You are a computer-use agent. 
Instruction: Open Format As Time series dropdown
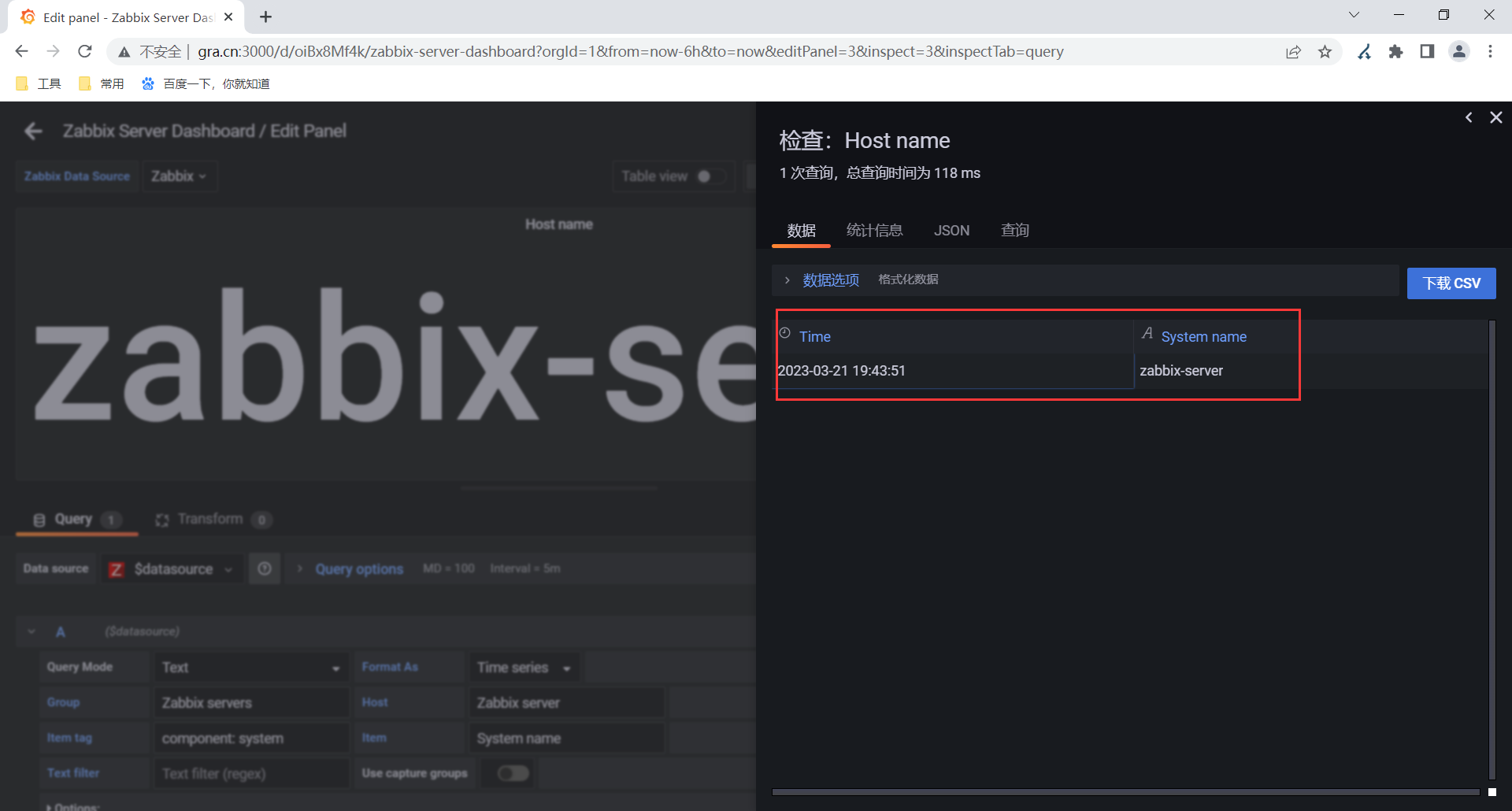click(x=524, y=668)
